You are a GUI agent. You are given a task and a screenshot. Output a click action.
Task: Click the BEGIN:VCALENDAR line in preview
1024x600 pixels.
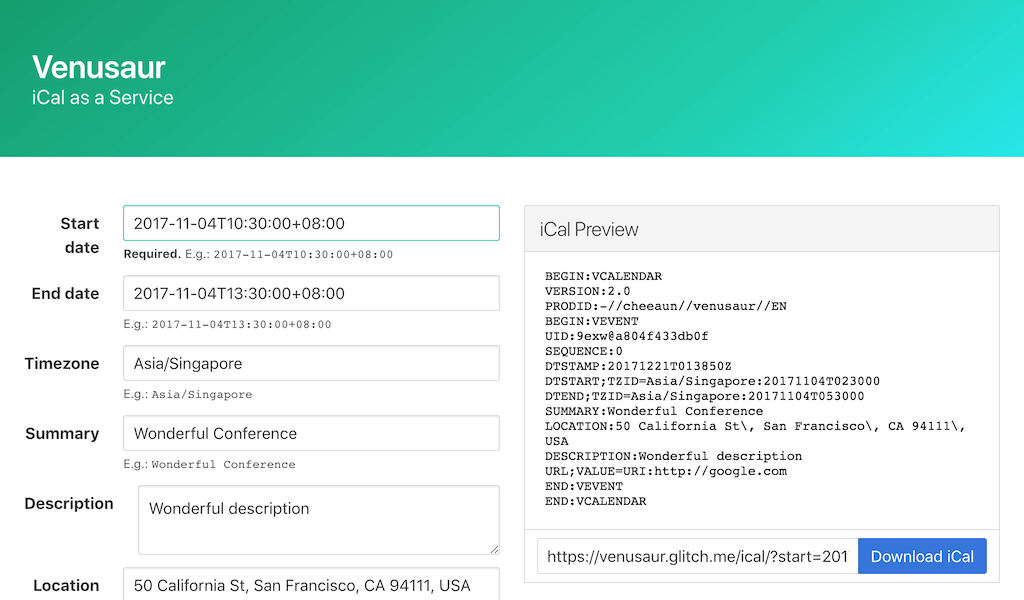pos(603,276)
